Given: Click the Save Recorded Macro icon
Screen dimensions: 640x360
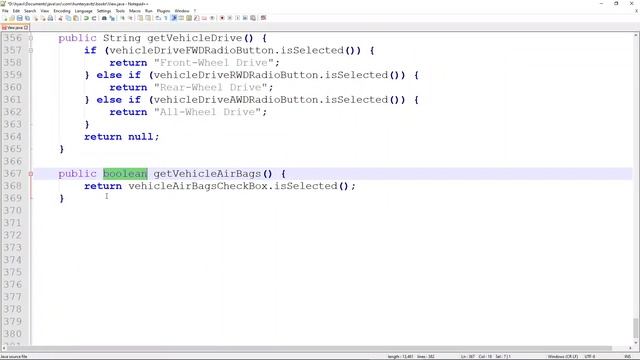Looking at the screenshot, I should point(253,18).
